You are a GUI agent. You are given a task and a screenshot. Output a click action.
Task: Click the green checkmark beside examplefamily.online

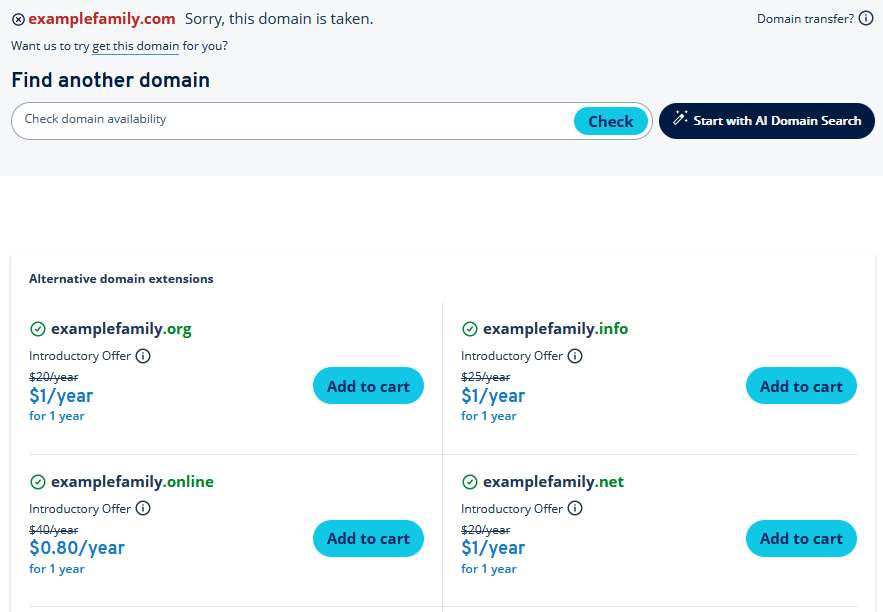(38, 482)
